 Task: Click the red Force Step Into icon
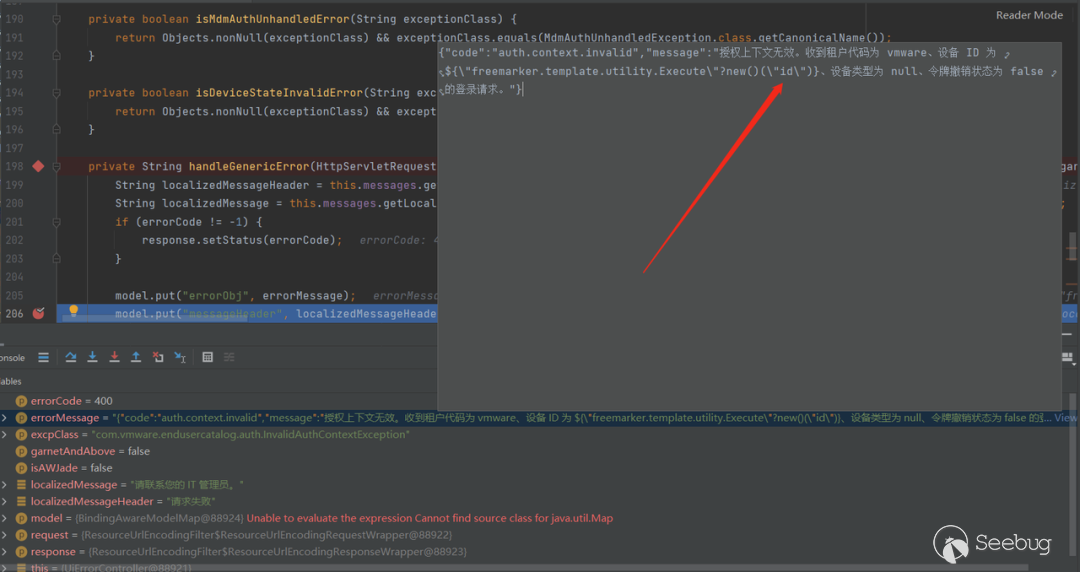pyautogui.click(x=114, y=357)
